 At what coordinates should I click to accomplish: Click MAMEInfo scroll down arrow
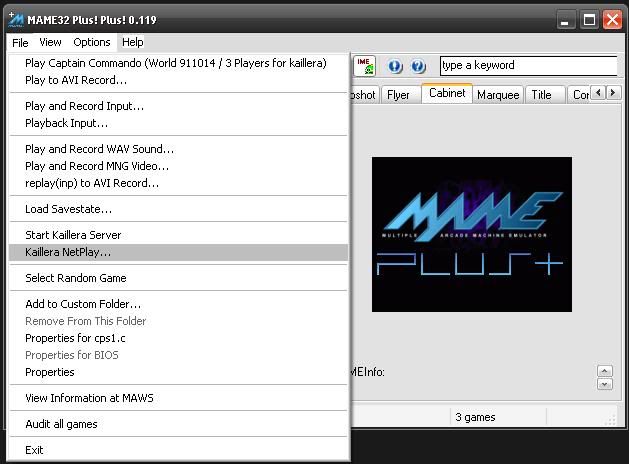(605, 384)
